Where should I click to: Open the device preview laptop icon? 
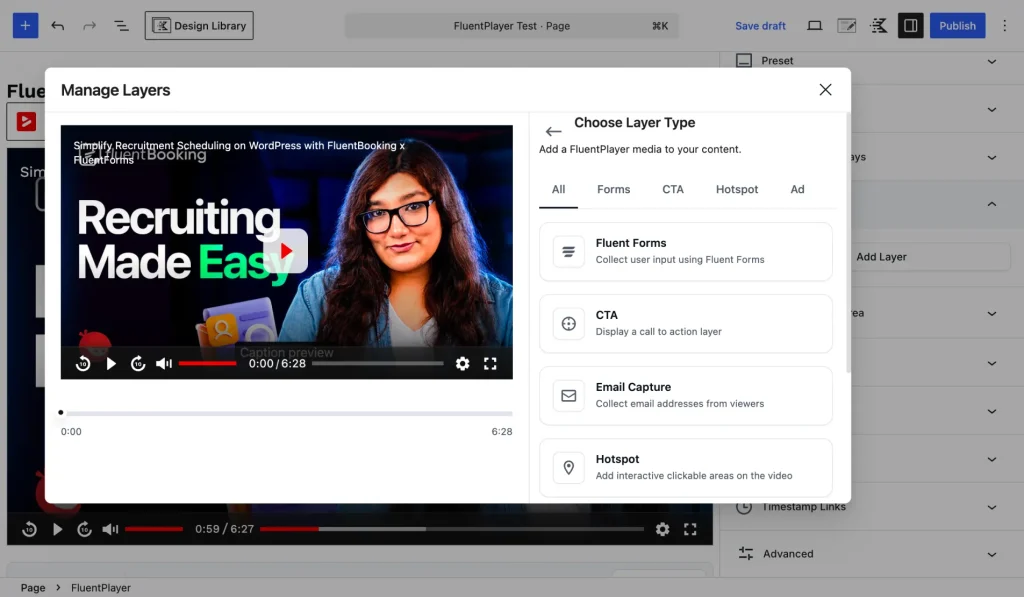814,25
